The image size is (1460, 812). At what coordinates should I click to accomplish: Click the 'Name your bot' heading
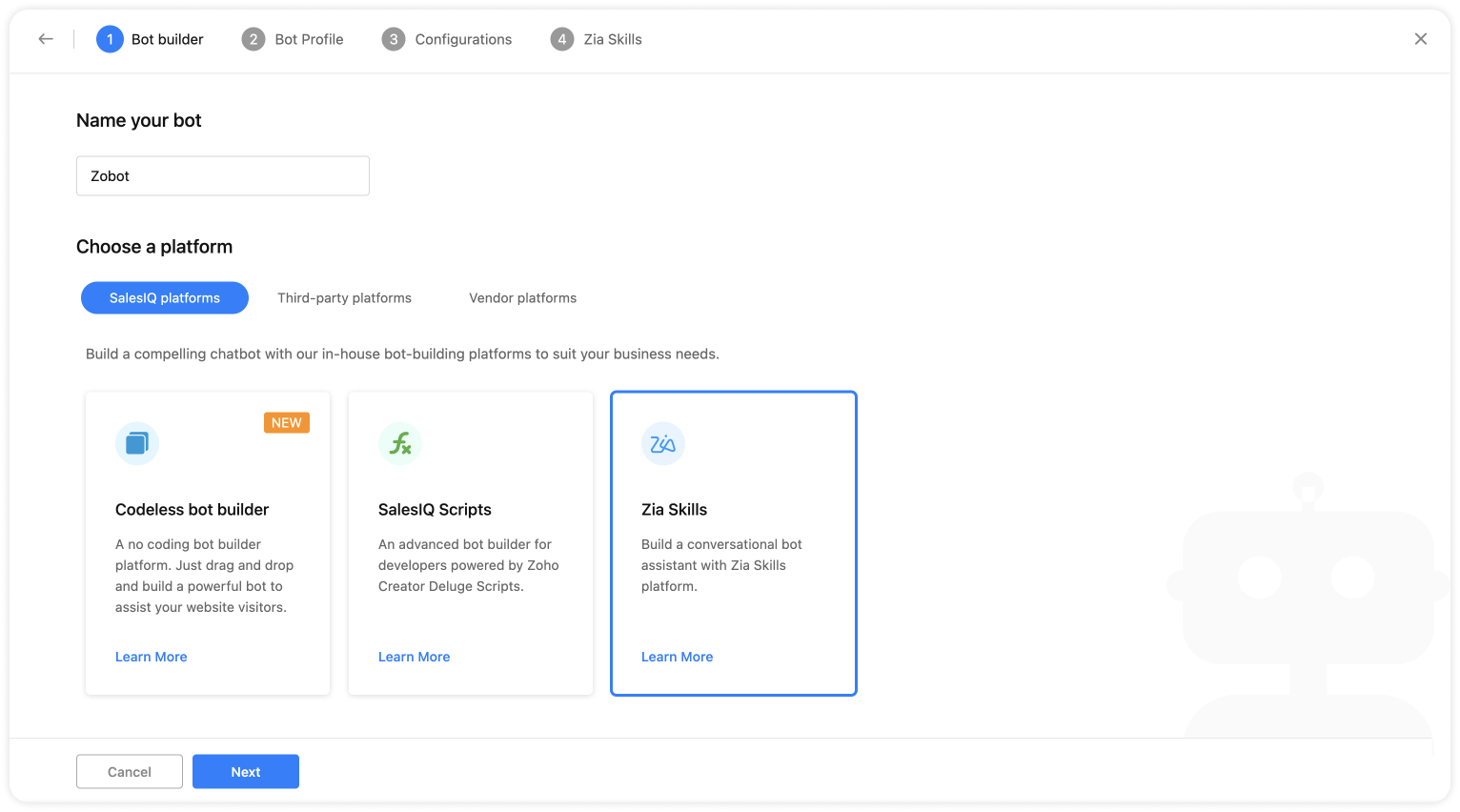tap(139, 121)
